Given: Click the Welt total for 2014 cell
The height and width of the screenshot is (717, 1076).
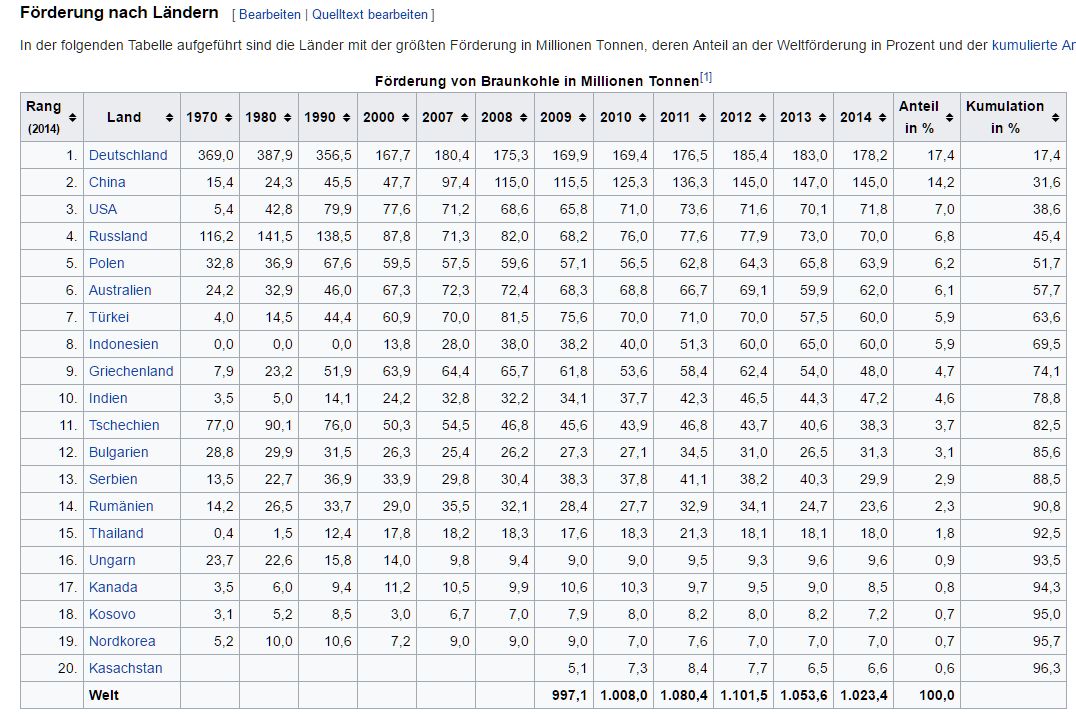Looking at the screenshot, I should 863,695.
